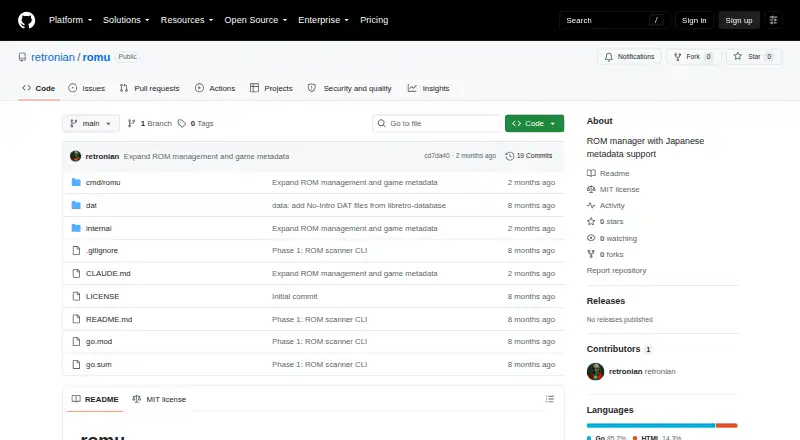Screen dimensions: 800x440
Task: Click the Go portion of languages bar
Action: [651, 425]
